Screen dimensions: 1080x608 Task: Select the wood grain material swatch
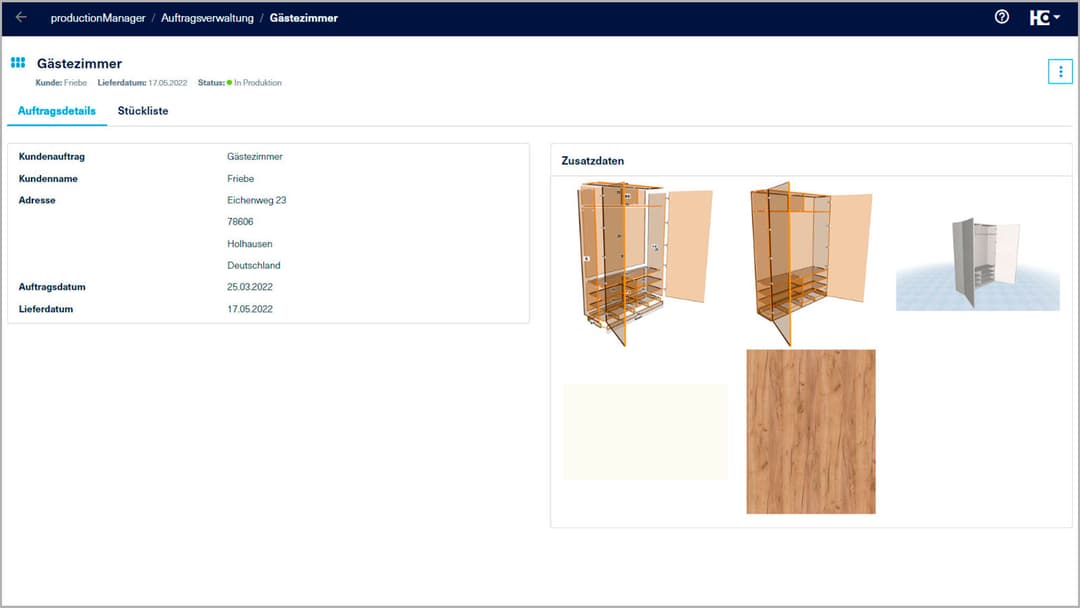pyautogui.click(x=810, y=432)
